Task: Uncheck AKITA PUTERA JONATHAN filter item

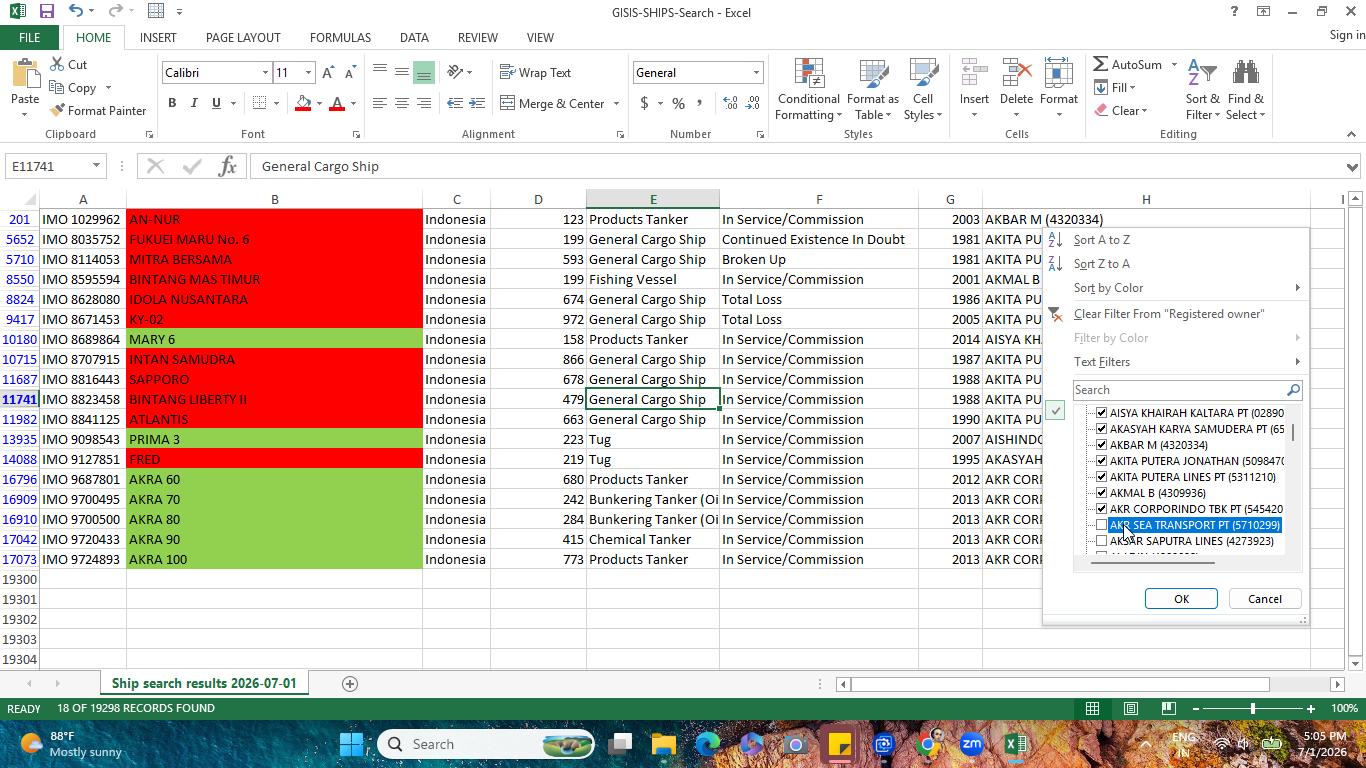Action: [1102, 461]
